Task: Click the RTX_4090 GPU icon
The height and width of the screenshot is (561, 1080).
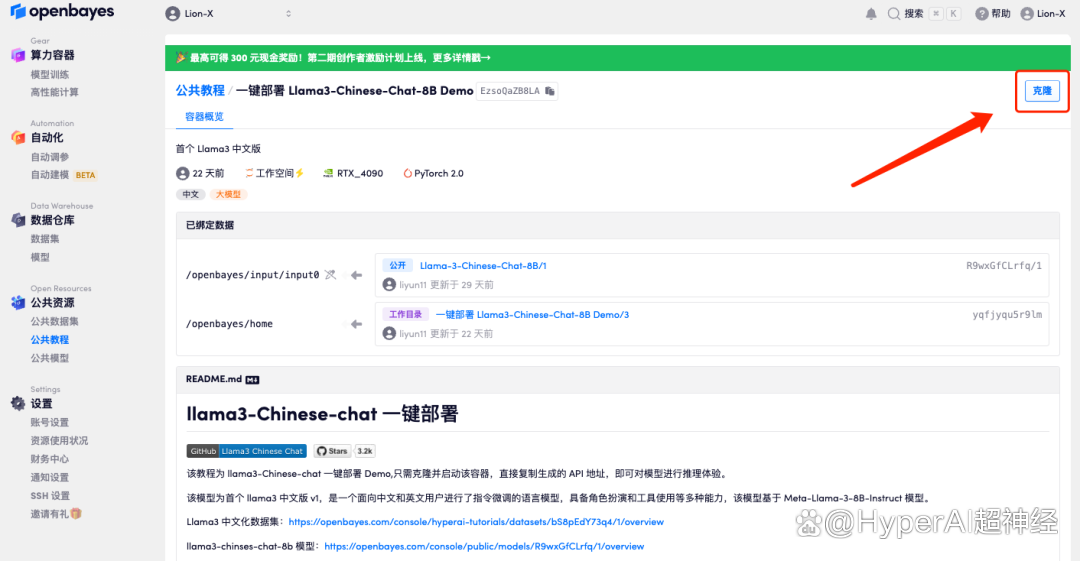Action: (329, 174)
